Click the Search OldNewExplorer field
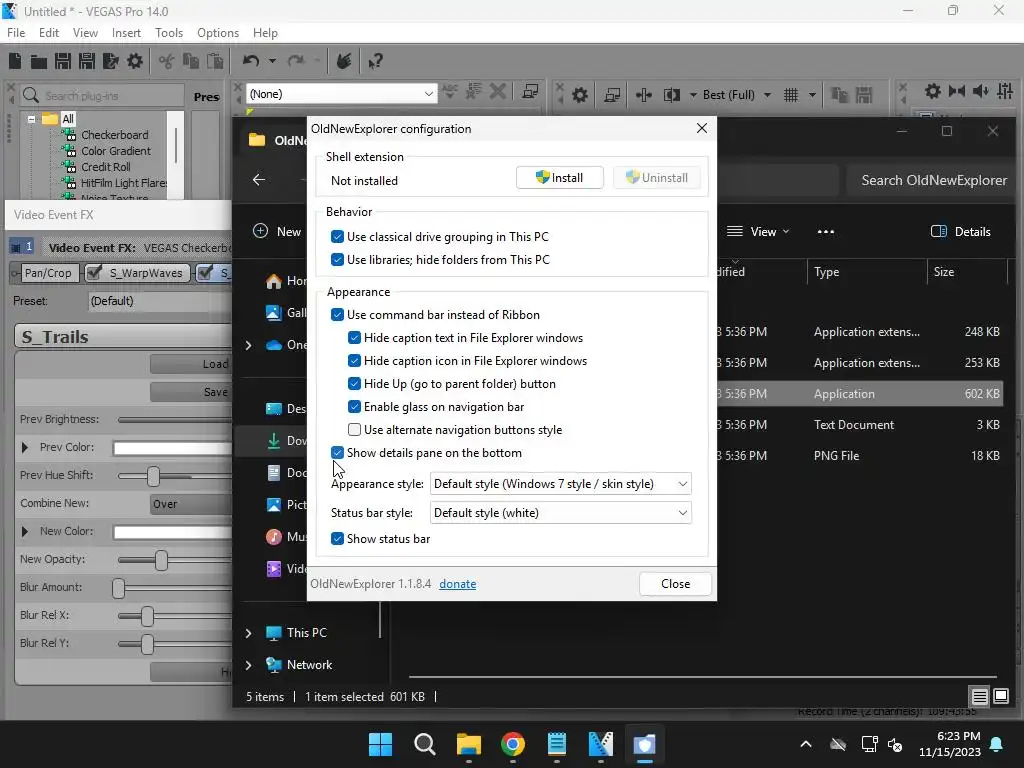The height and width of the screenshot is (768, 1024). 933,180
